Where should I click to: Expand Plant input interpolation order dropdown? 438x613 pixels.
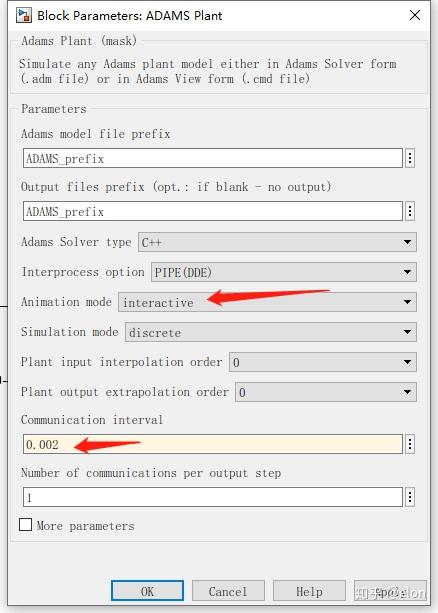pos(323,362)
